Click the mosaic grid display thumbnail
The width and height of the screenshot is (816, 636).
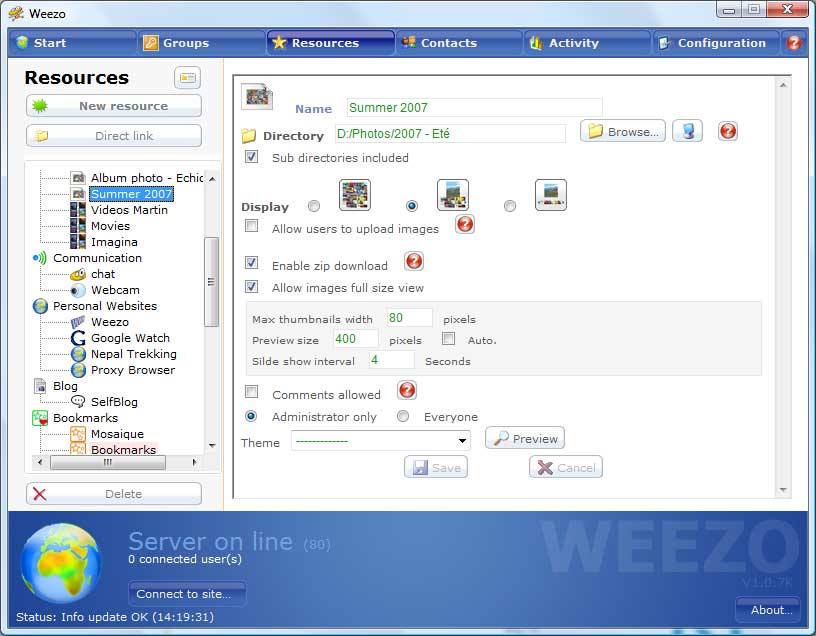tap(355, 195)
